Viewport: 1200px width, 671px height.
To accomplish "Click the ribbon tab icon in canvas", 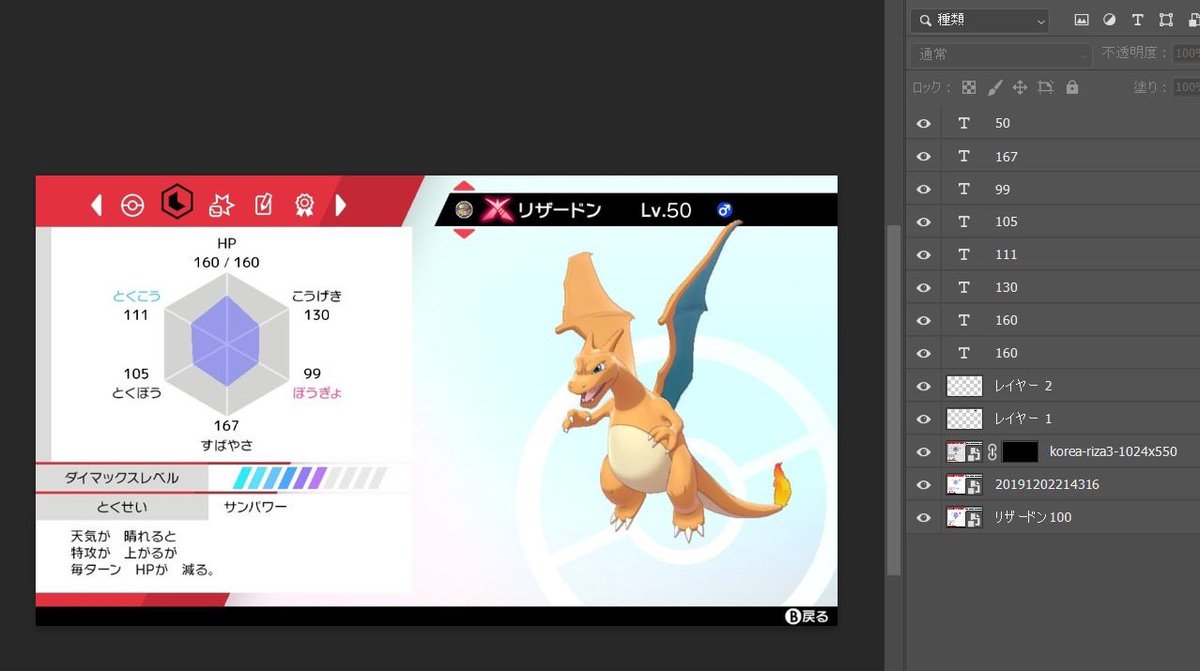I will (304, 205).
